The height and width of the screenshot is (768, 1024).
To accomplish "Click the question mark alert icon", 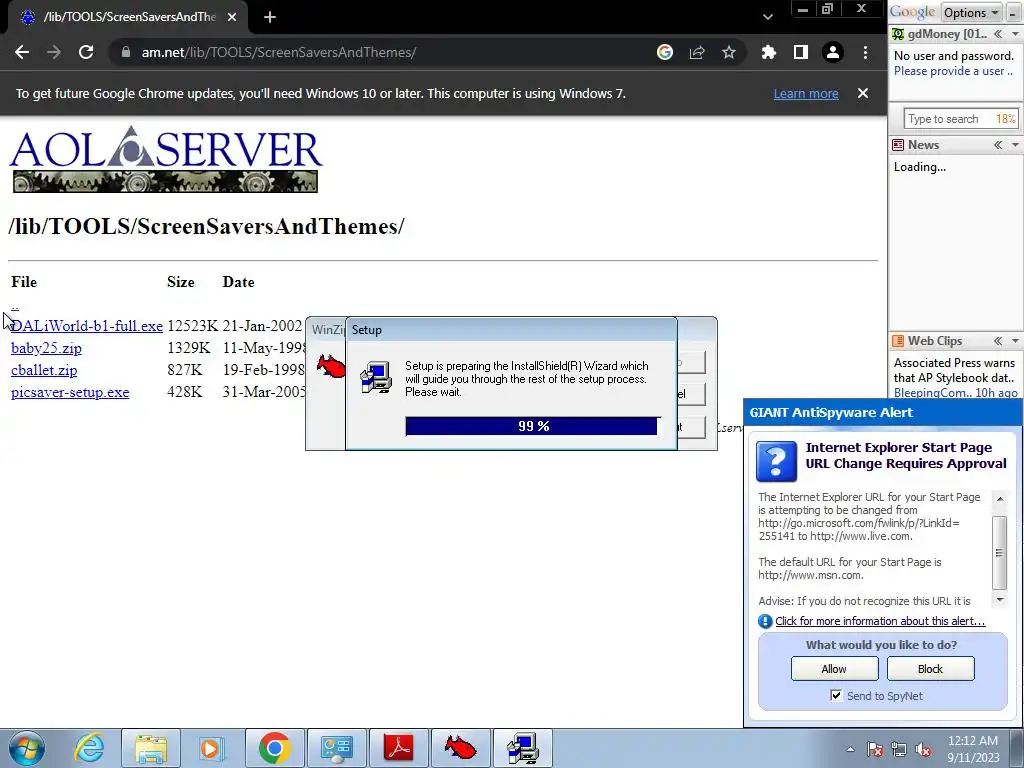I will click(x=776, y=461).
